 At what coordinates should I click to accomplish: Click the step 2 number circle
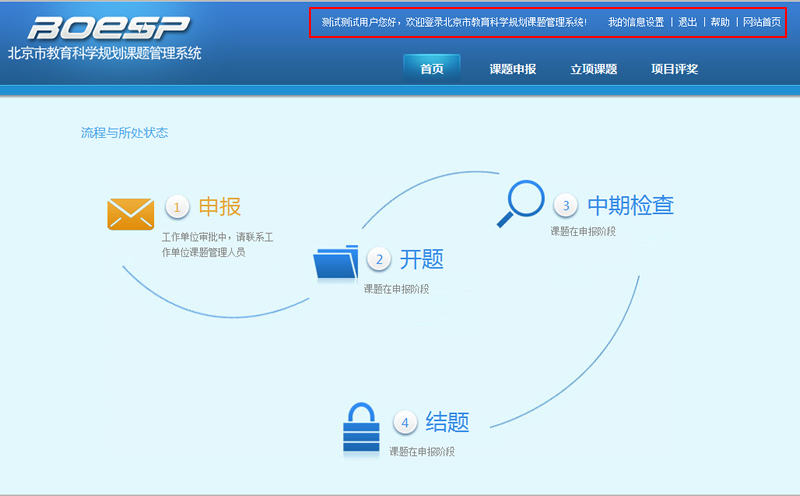click(x=379, y=260)
